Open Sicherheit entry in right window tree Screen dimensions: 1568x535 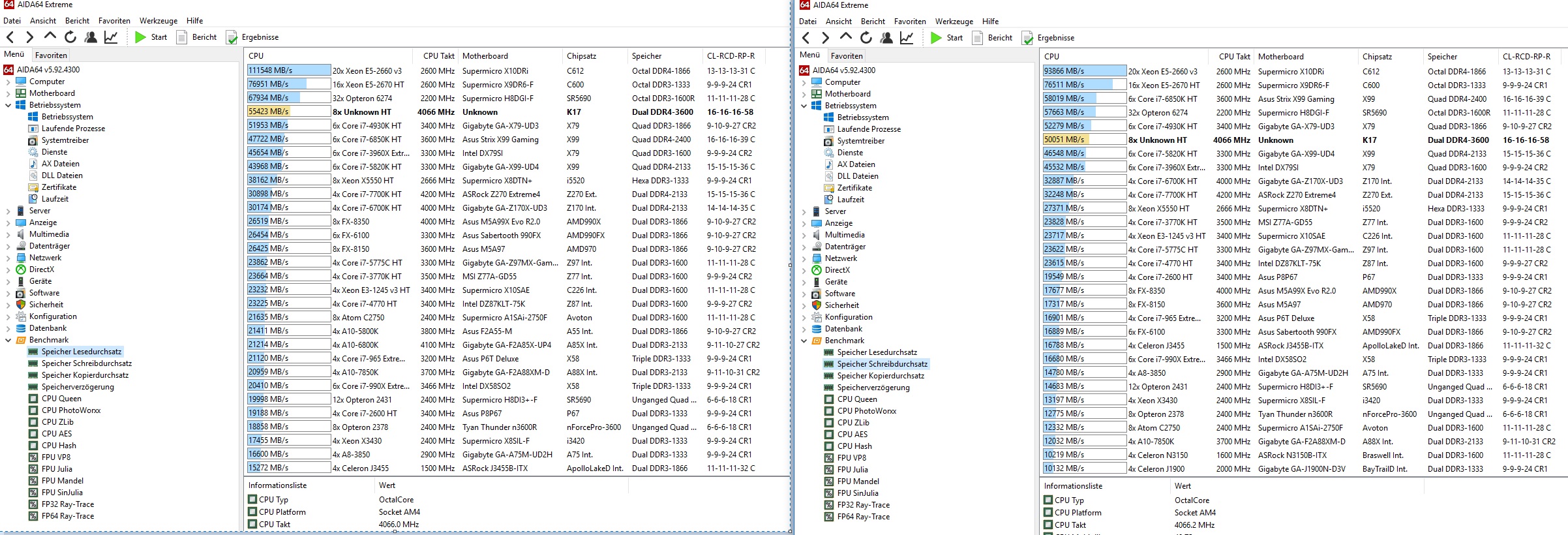click(x=842, y=305)
